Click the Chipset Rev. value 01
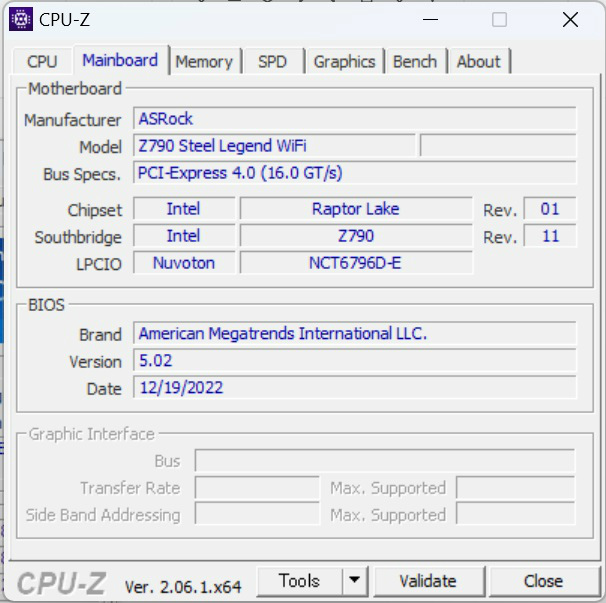This screenshot has height=603, width=606. point(550,209)
